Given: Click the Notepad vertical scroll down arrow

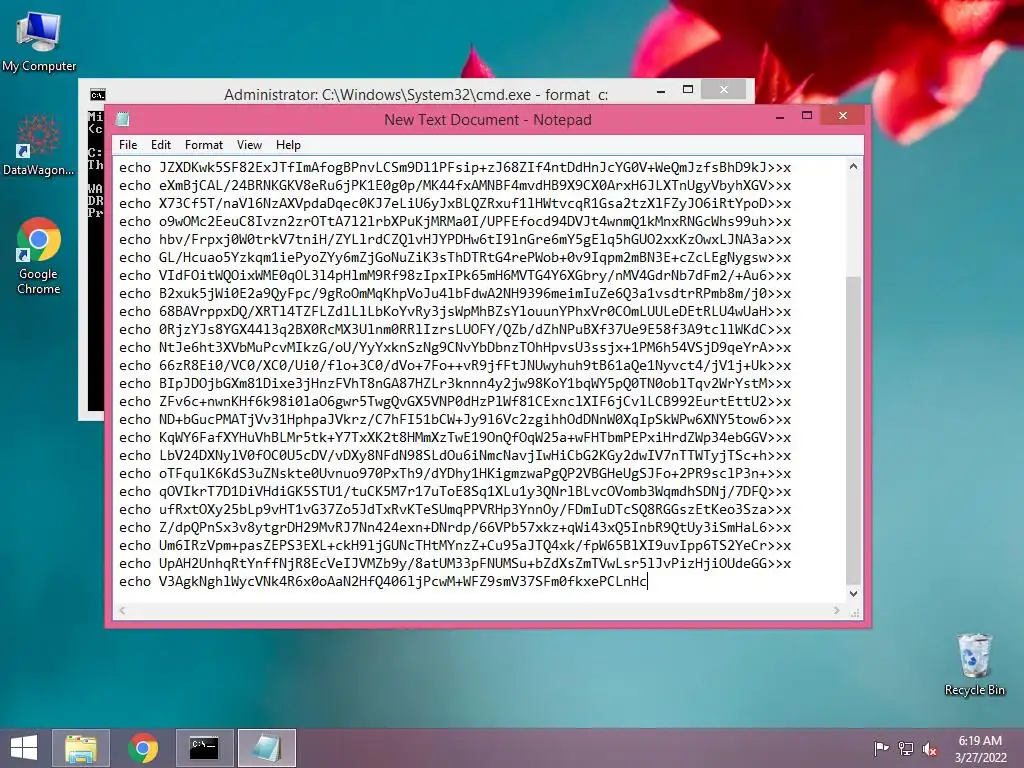Looking at the screenshot, I should (853, 594).
